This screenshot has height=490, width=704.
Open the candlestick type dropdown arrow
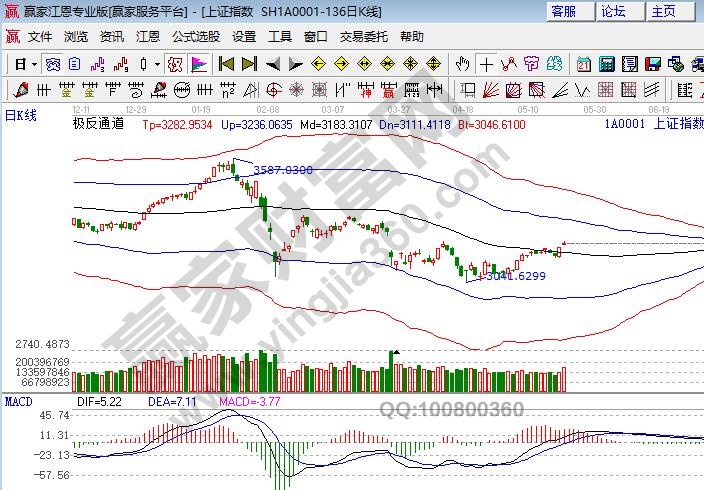point(156,64)
